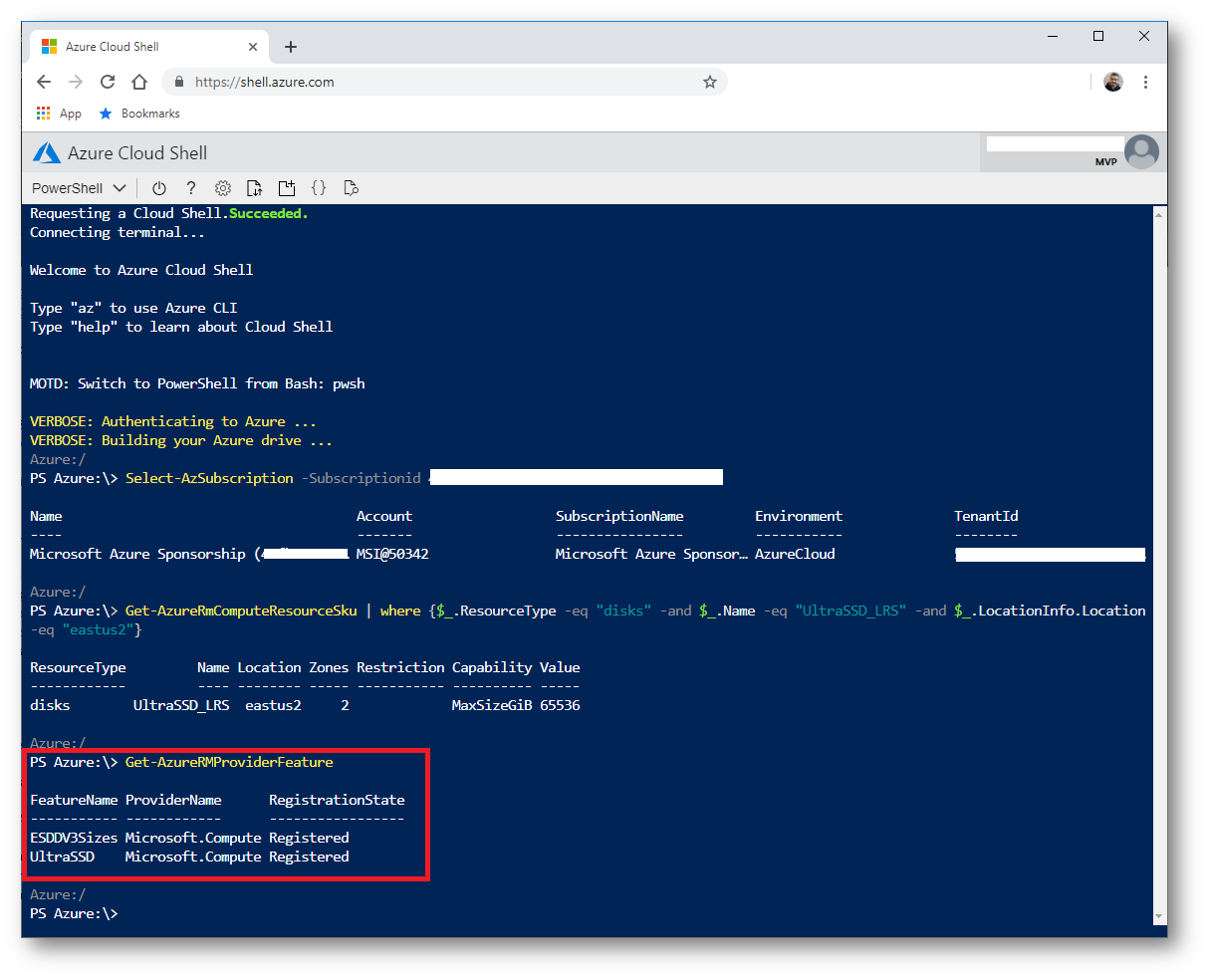
Task: Open the Cloud Shell help question mark
Action: [x=191, y=188]
